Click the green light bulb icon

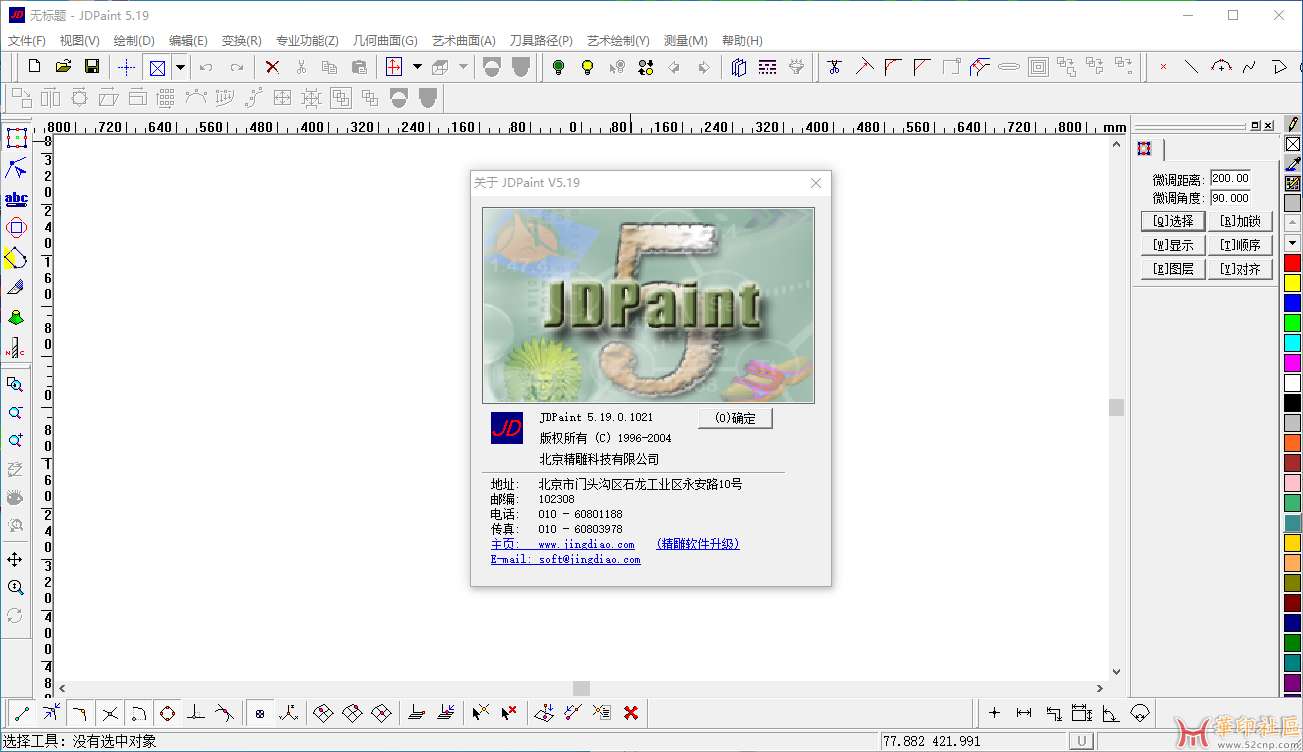point(558,67)
